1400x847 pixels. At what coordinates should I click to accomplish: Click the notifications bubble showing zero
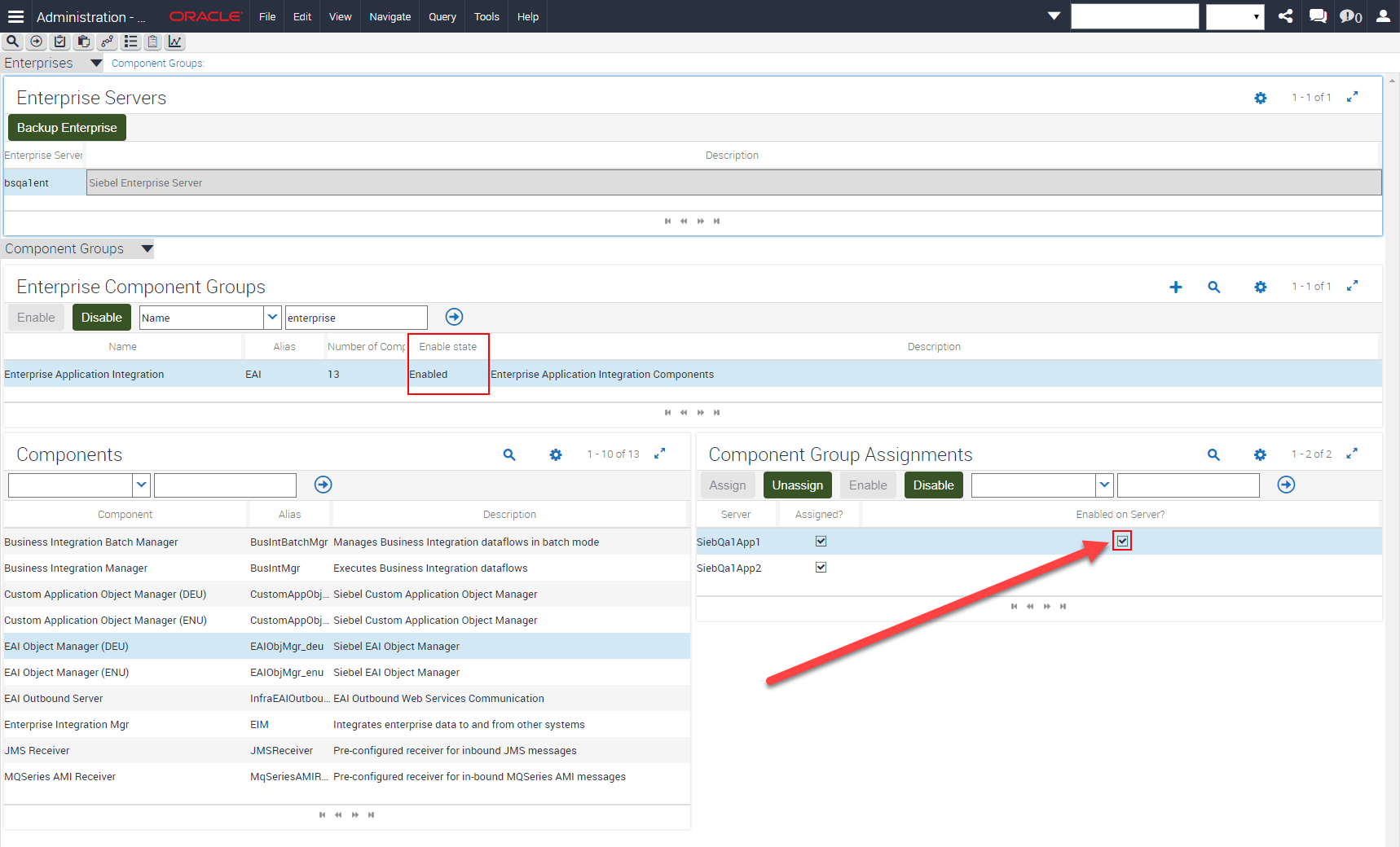point(1349,16)
